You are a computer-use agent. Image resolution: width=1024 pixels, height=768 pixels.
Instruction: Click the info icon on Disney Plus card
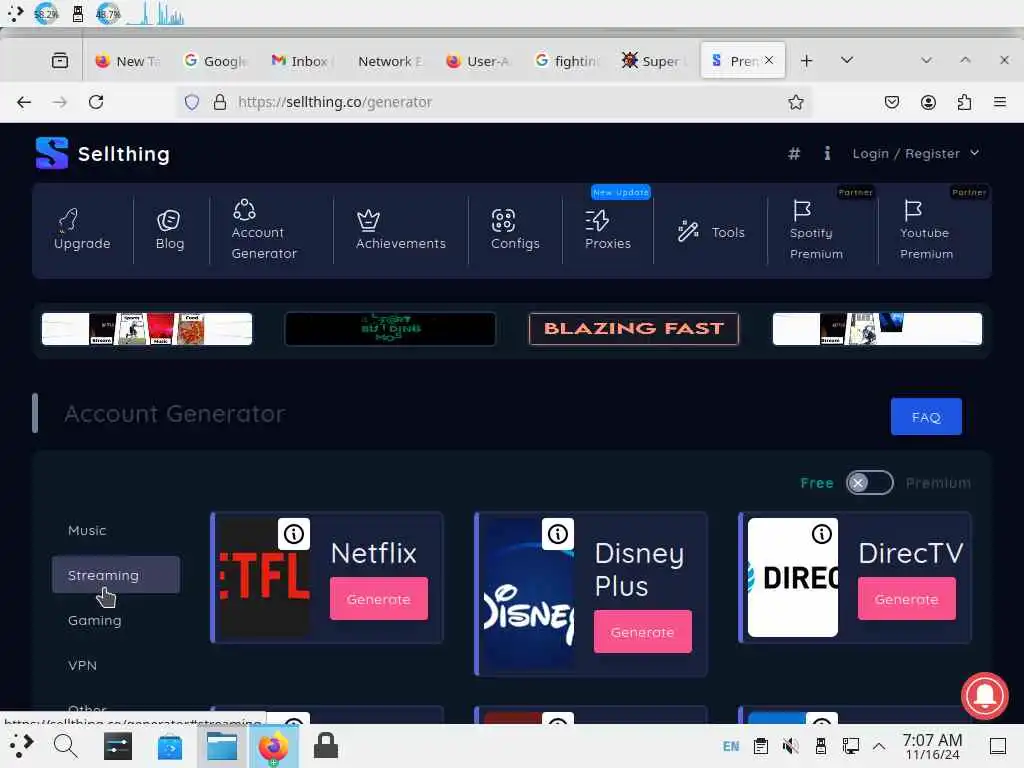pos(558,534)
